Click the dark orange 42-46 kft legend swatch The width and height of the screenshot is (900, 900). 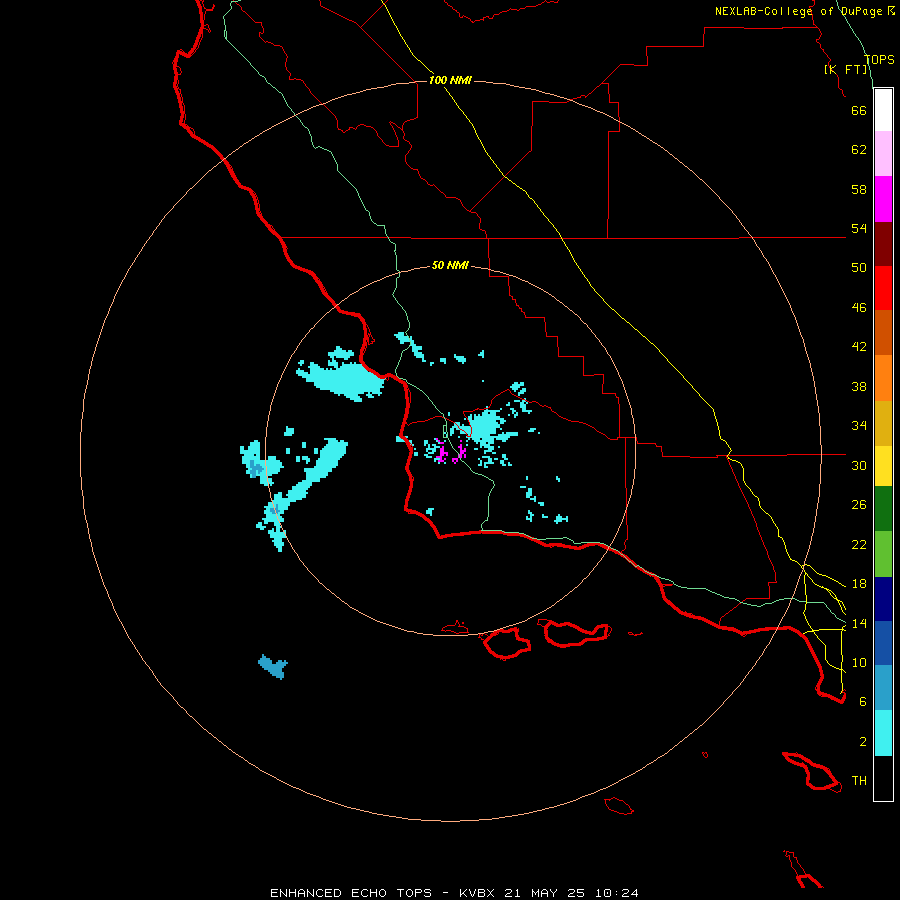coord(883,332)
